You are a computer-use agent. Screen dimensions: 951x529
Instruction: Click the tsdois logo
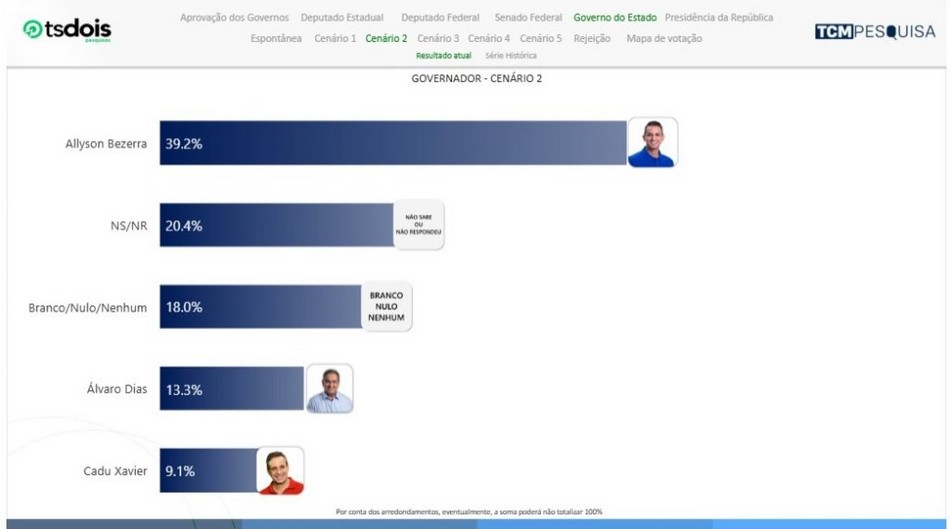tap(67, 31)
